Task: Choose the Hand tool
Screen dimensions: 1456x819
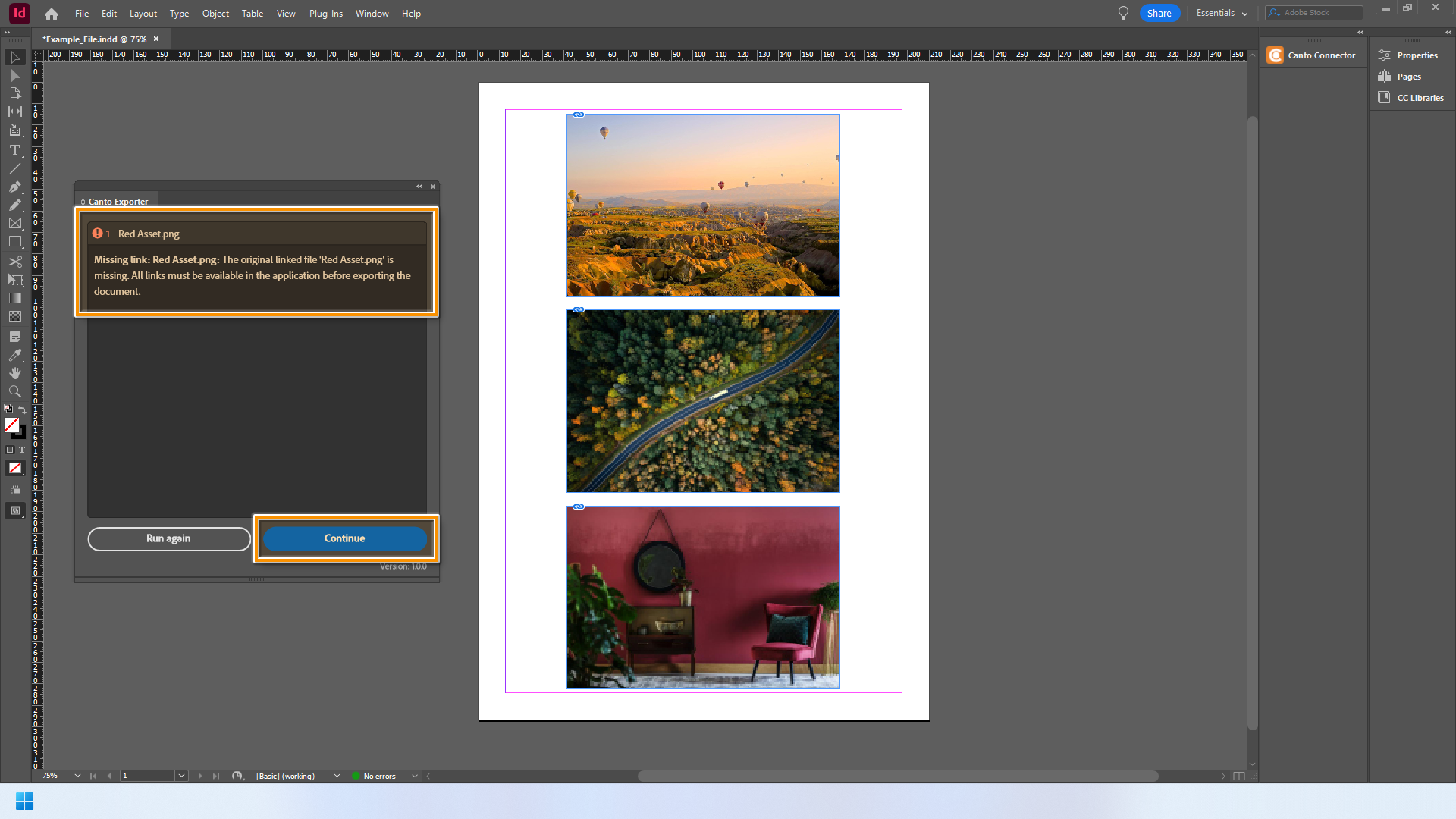Action: click(x=14, y=373)
